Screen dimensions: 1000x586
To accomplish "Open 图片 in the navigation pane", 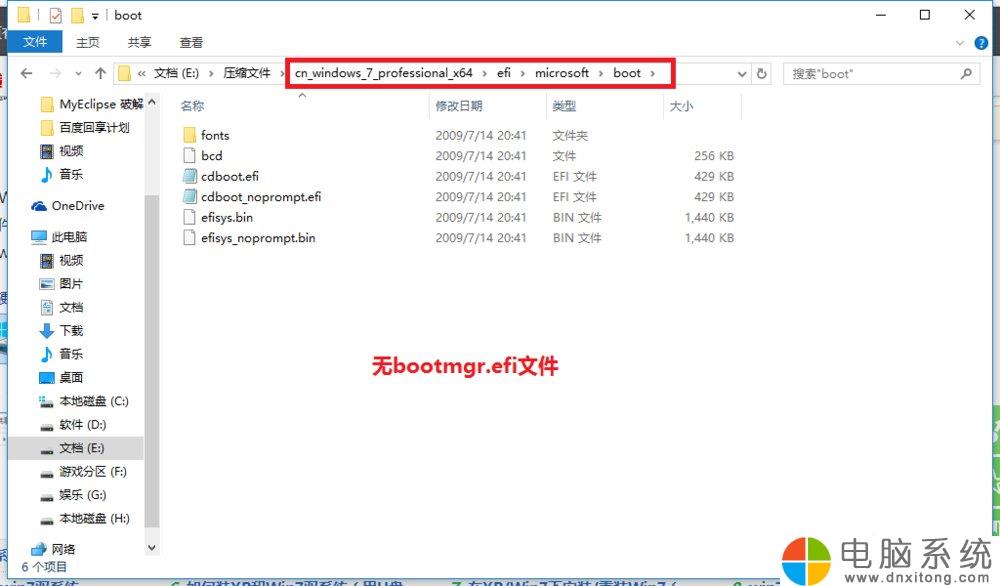I will (61, 284).
